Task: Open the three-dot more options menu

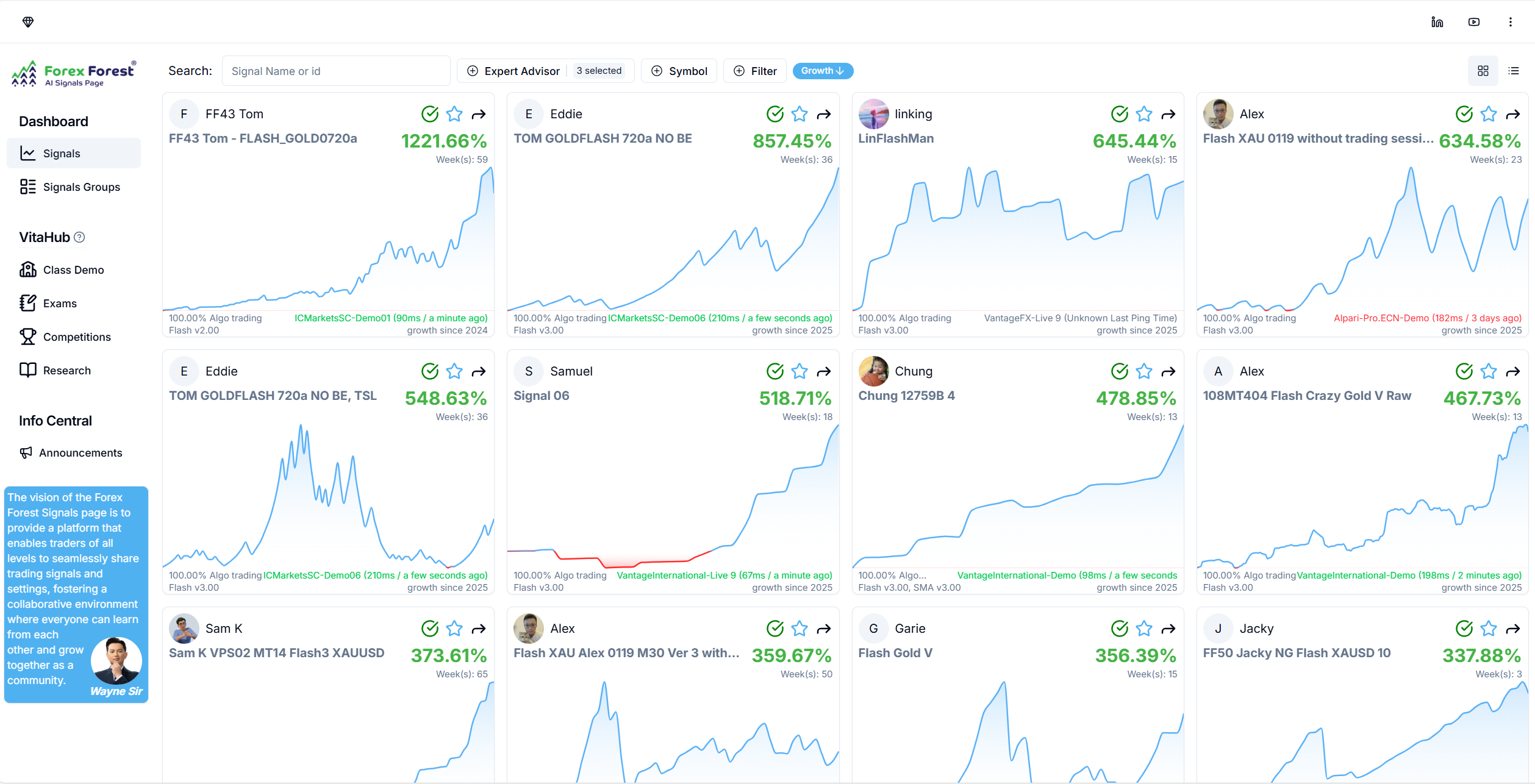Action: pos(1510,22)
